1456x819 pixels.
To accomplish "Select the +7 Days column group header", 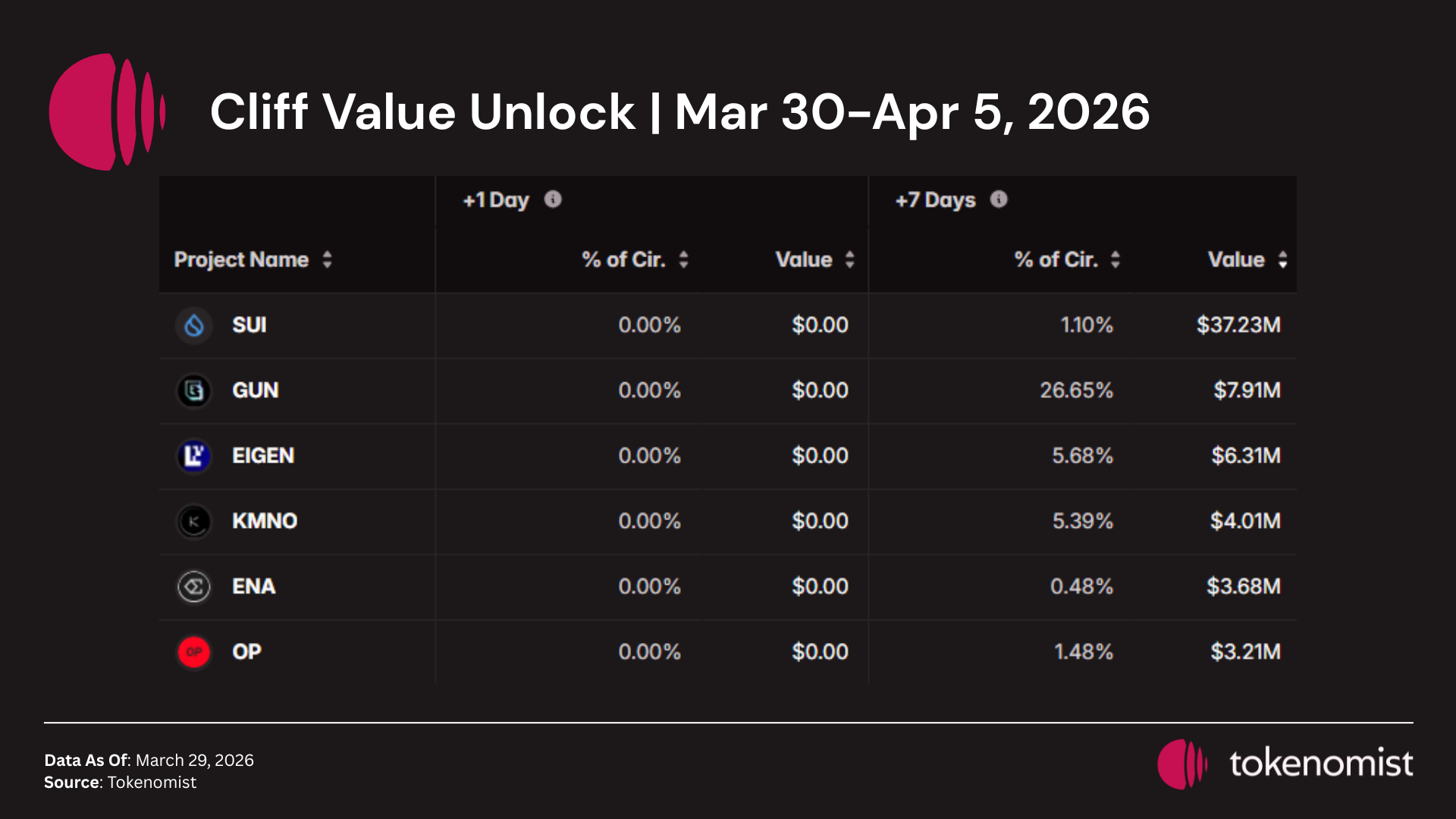I will click(935, 200).
